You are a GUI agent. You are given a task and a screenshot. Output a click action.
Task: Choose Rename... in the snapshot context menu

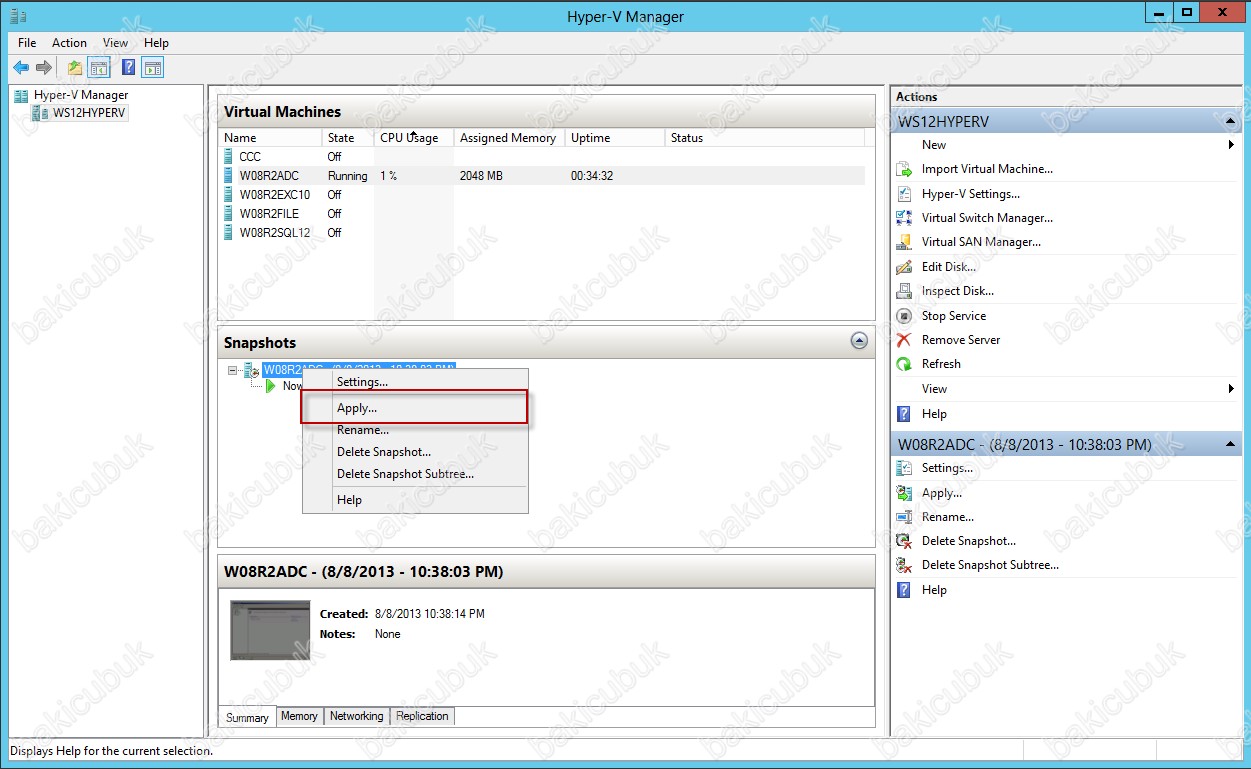(415, 430)
